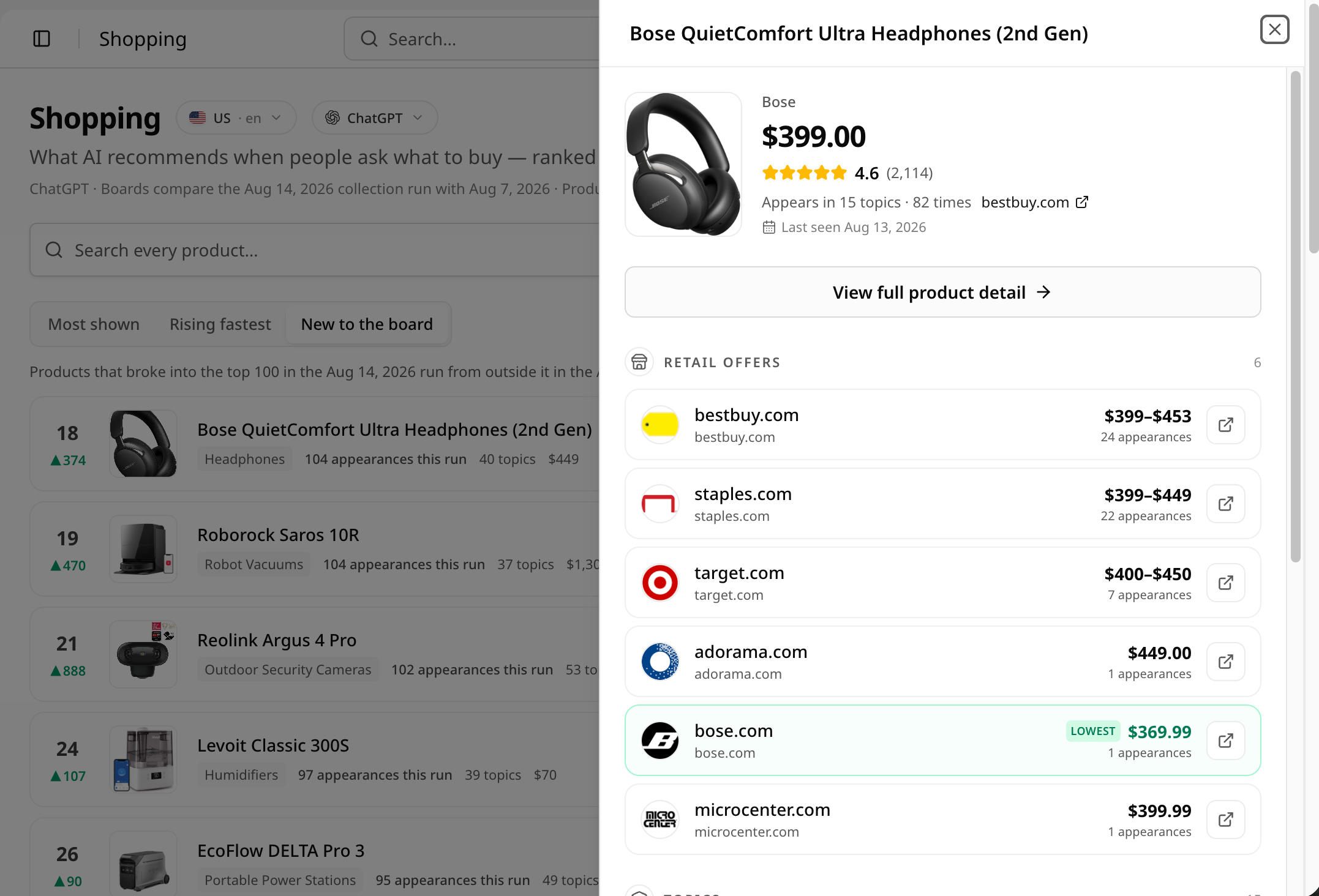This screenshot has width=1319, height=896.
Task: Click the top search magnifier icon
Action: point(369,39)
